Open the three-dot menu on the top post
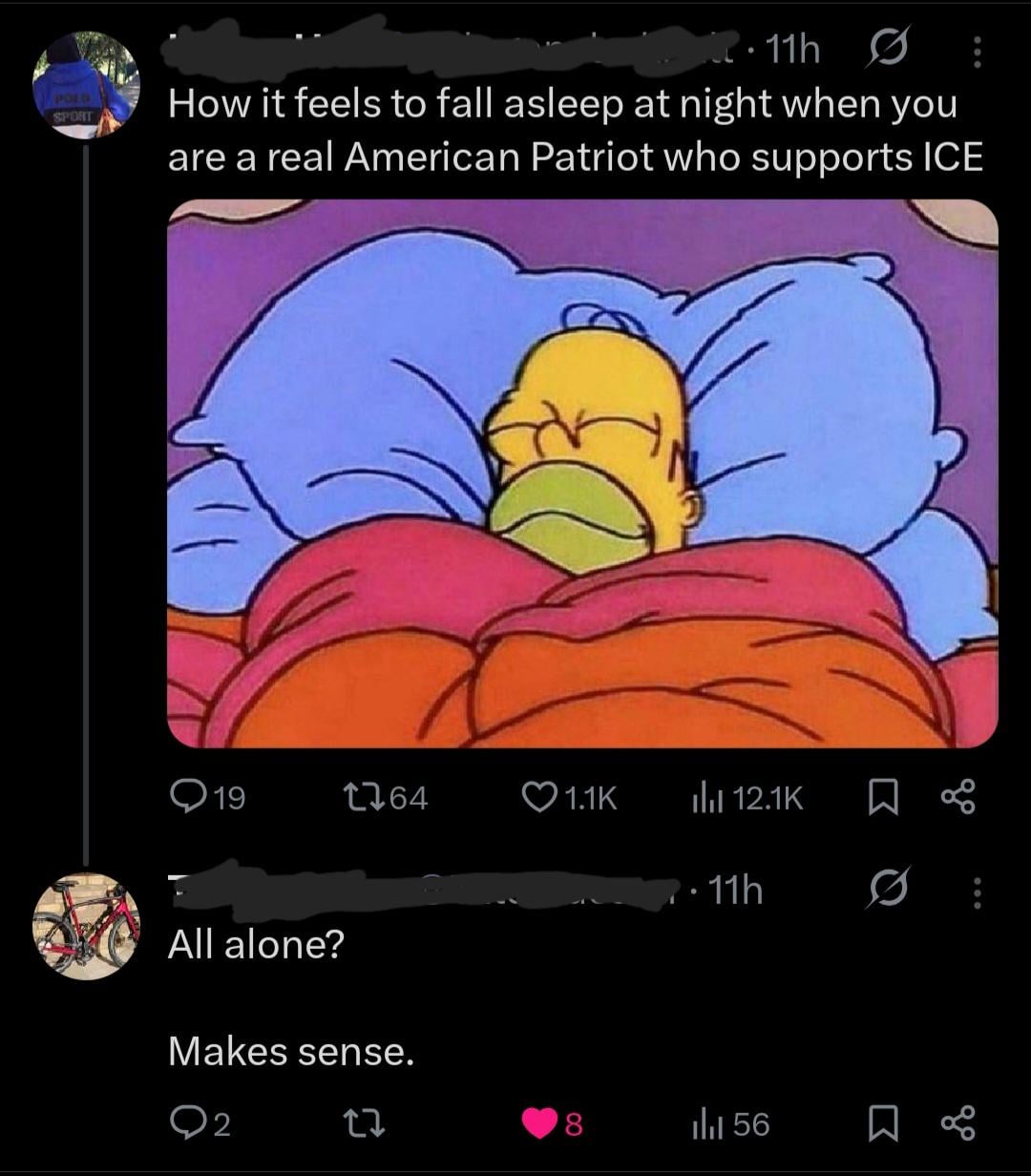Viewport: 1031px width, 1176px height. click(x=976, y=52)
